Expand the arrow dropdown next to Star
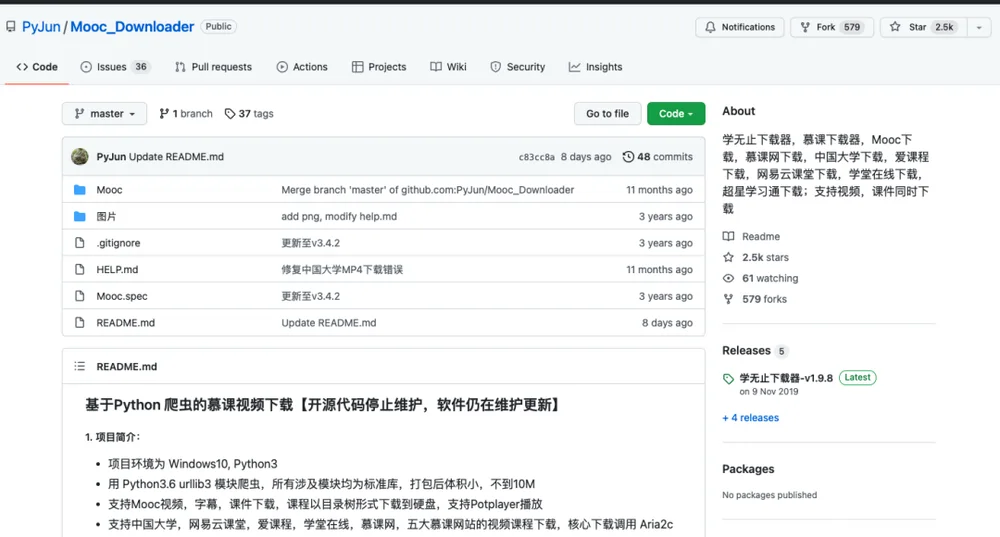This screenshot has width=1000, height=537. [x=979, y=27]
